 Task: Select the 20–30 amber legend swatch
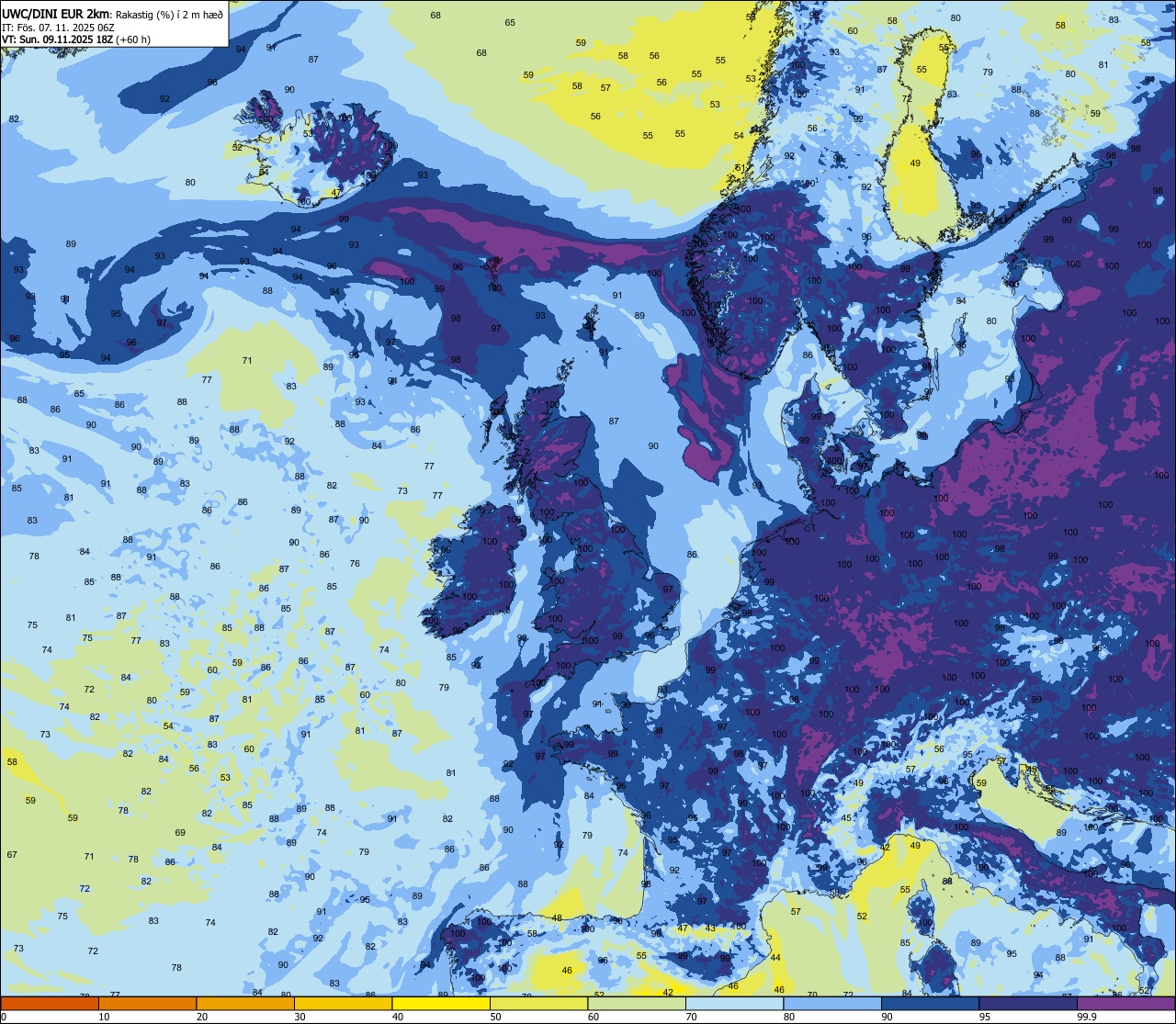click(x=245, y=1003)
